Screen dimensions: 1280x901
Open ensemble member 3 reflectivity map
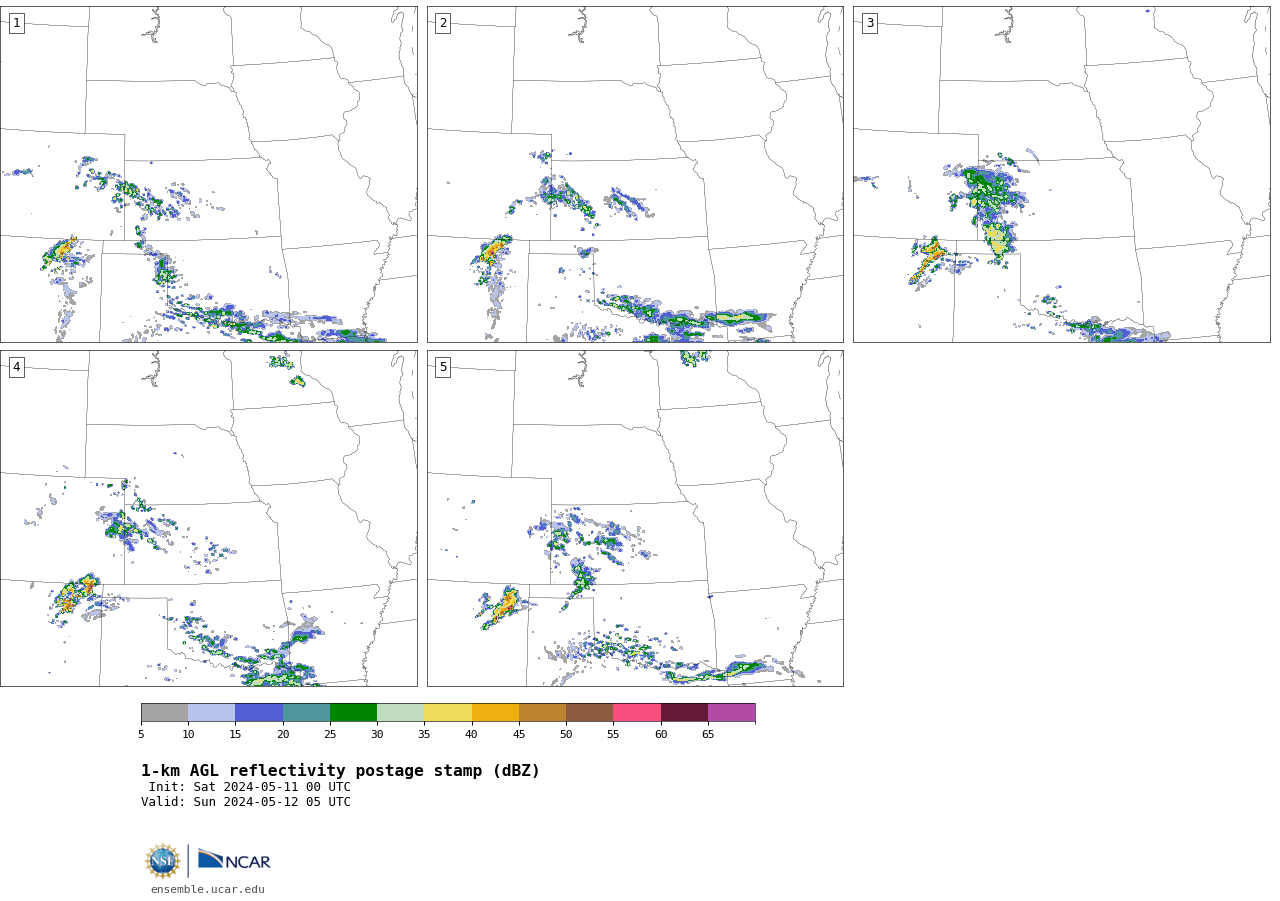(x=1061, y=174)
